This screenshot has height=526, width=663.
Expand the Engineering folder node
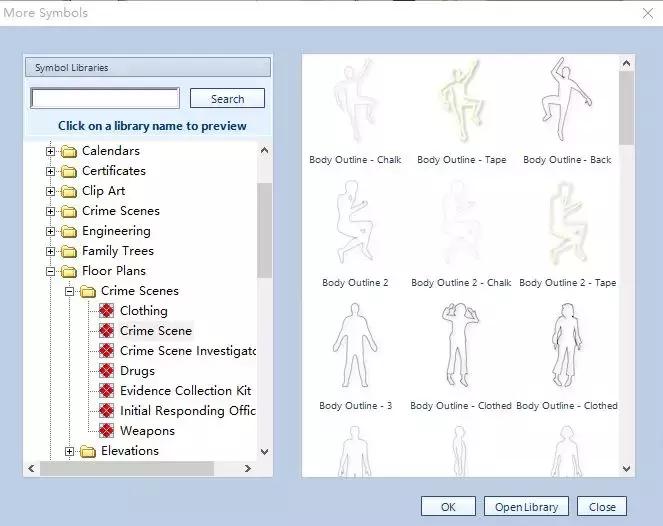coord(51,231)
